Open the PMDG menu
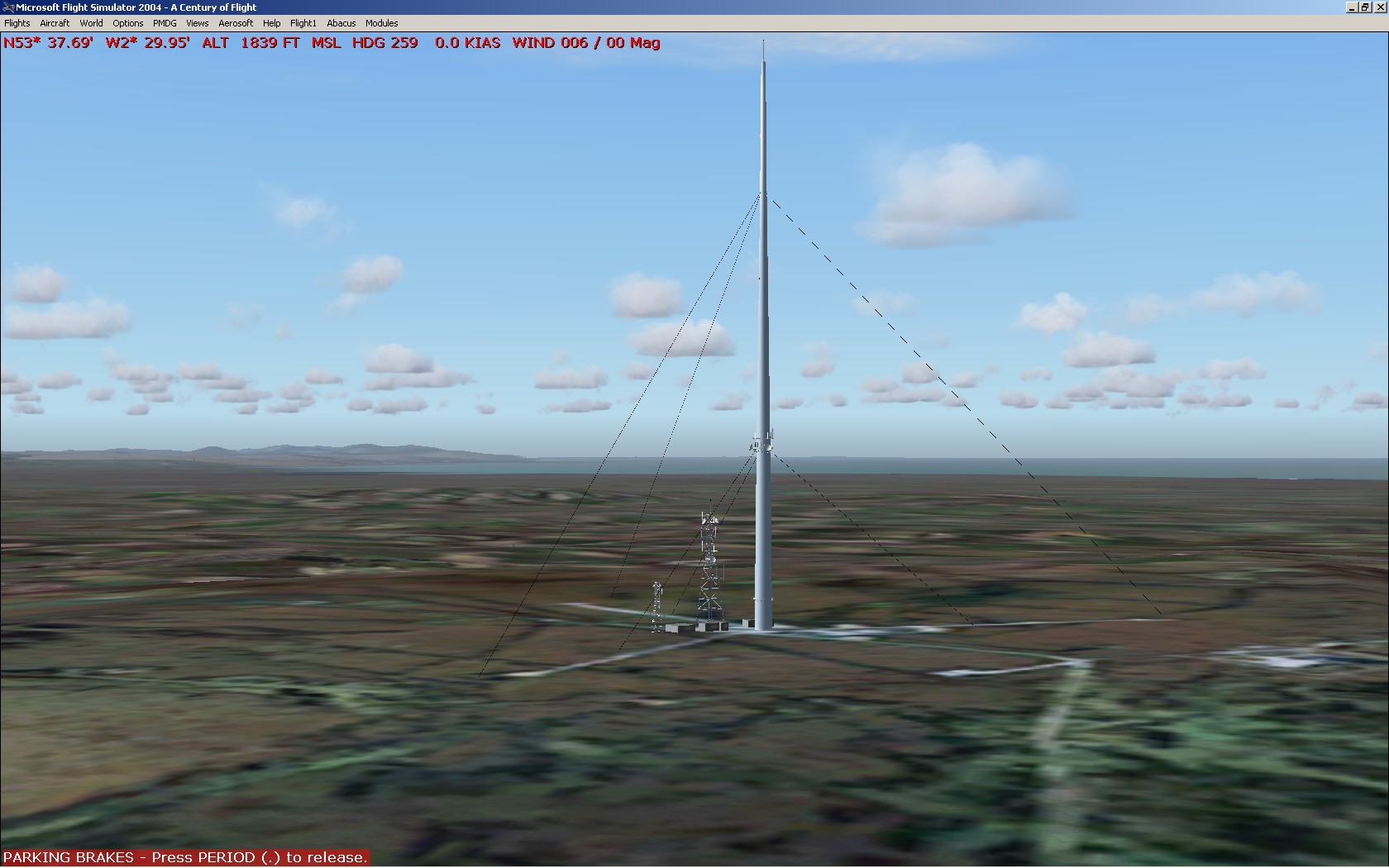 (x=165, y=23)
